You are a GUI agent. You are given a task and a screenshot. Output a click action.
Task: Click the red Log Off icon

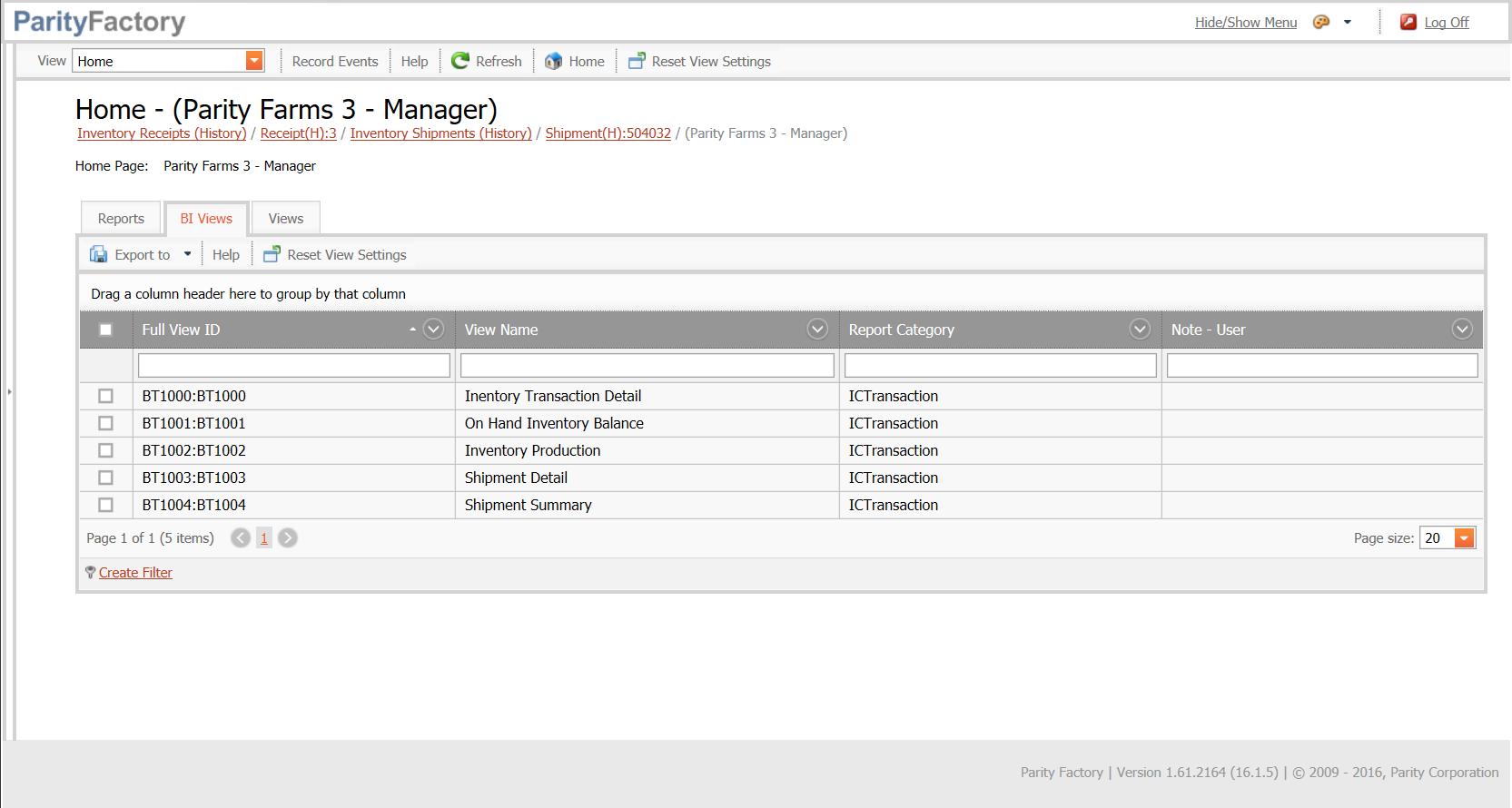tap(1408, 22)
